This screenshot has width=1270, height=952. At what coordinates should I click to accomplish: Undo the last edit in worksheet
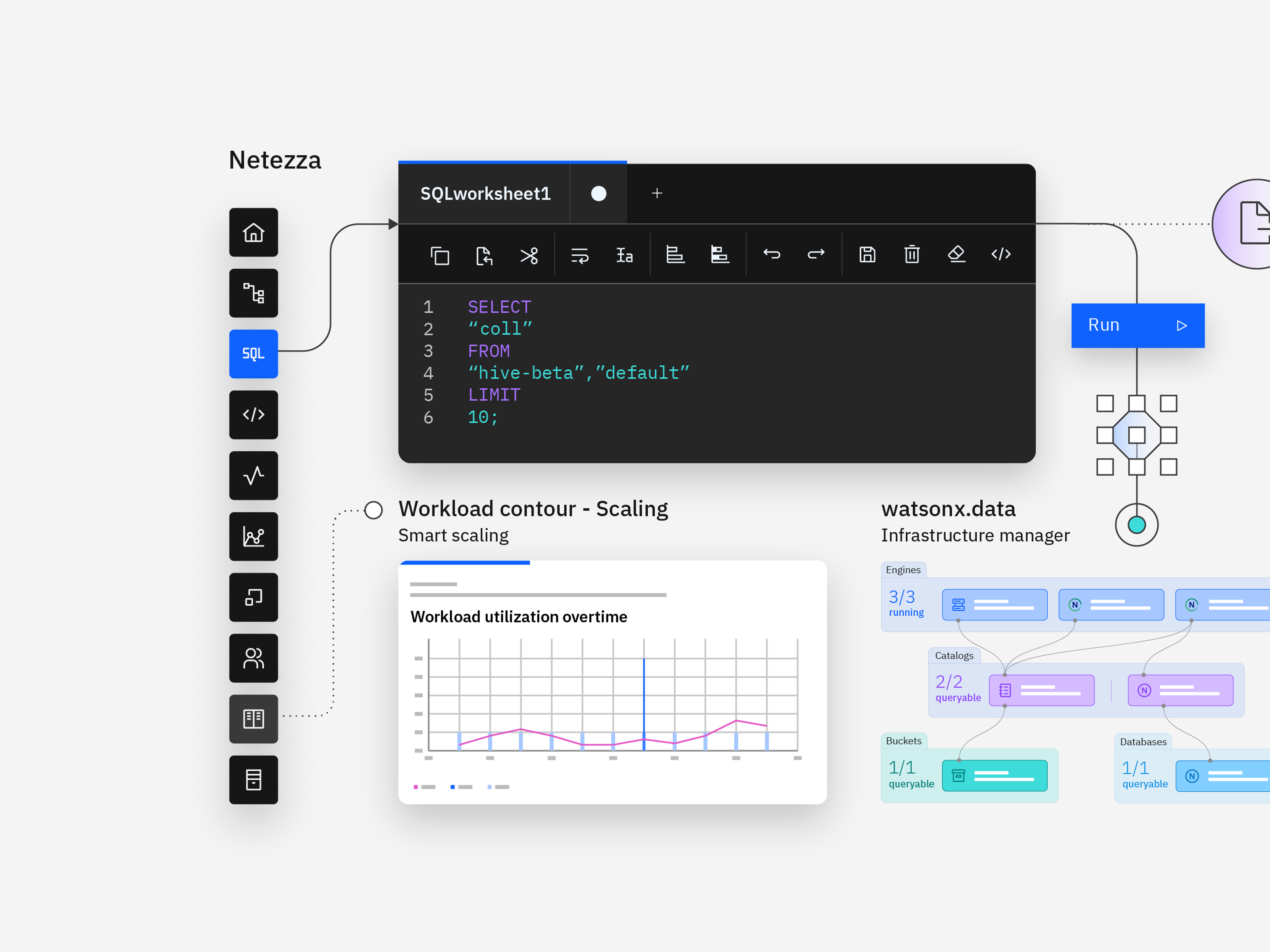(772, 253)
